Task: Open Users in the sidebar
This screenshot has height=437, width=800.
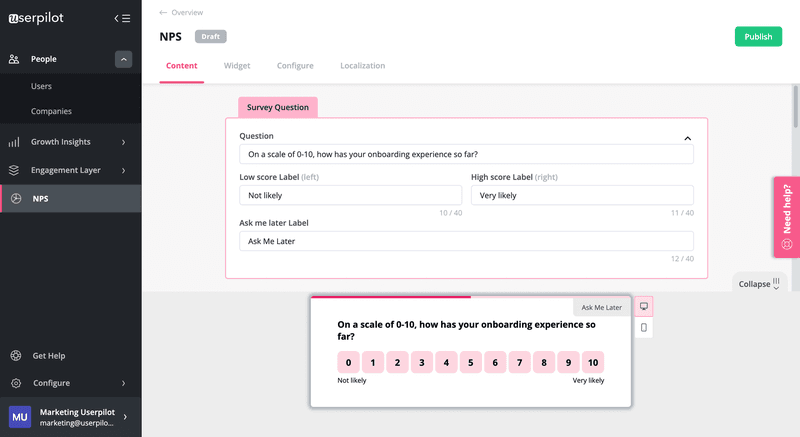Action: coord(41,86)
